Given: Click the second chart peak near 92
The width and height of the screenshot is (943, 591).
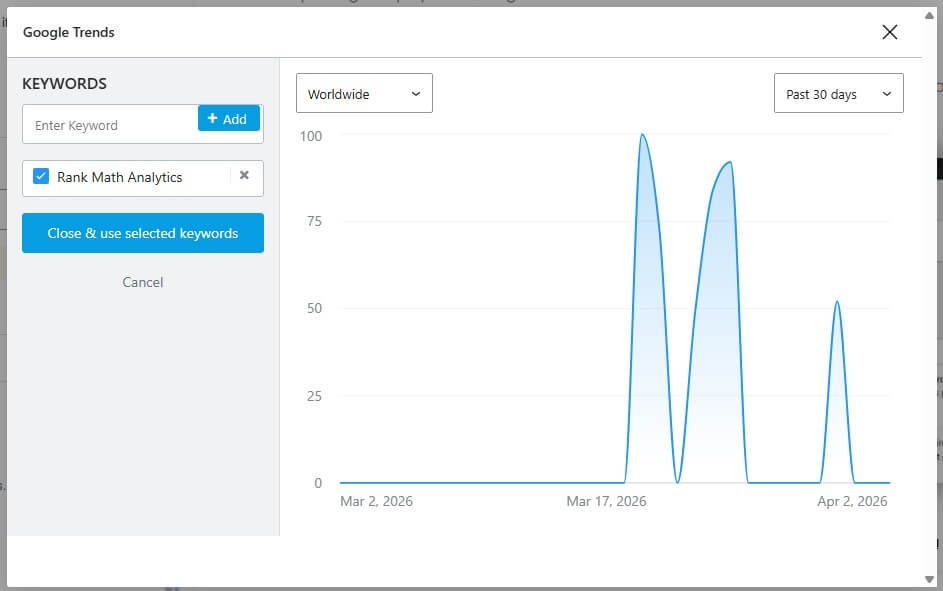Looking at the screenshot, I should [730, 163].
